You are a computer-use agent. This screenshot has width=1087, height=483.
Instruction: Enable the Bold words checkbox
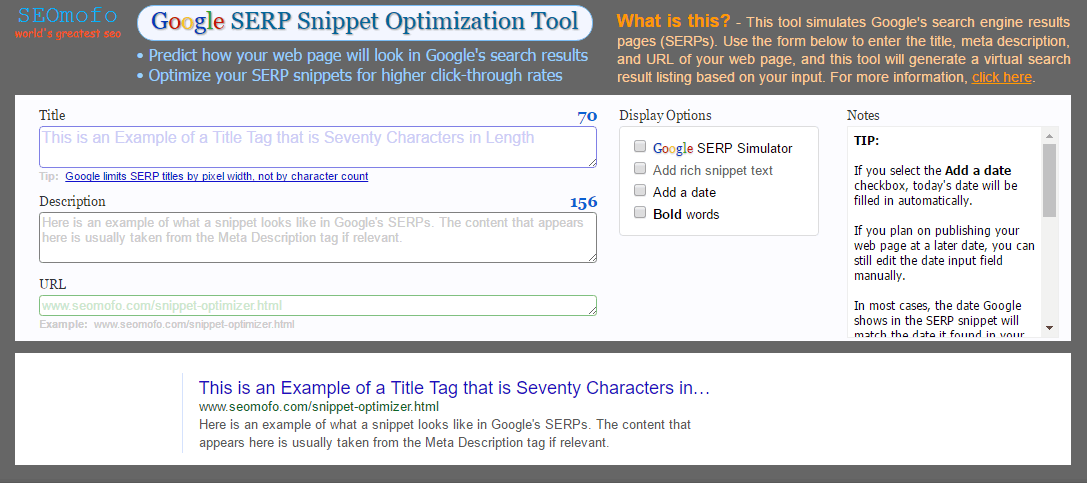pos(640,213)
